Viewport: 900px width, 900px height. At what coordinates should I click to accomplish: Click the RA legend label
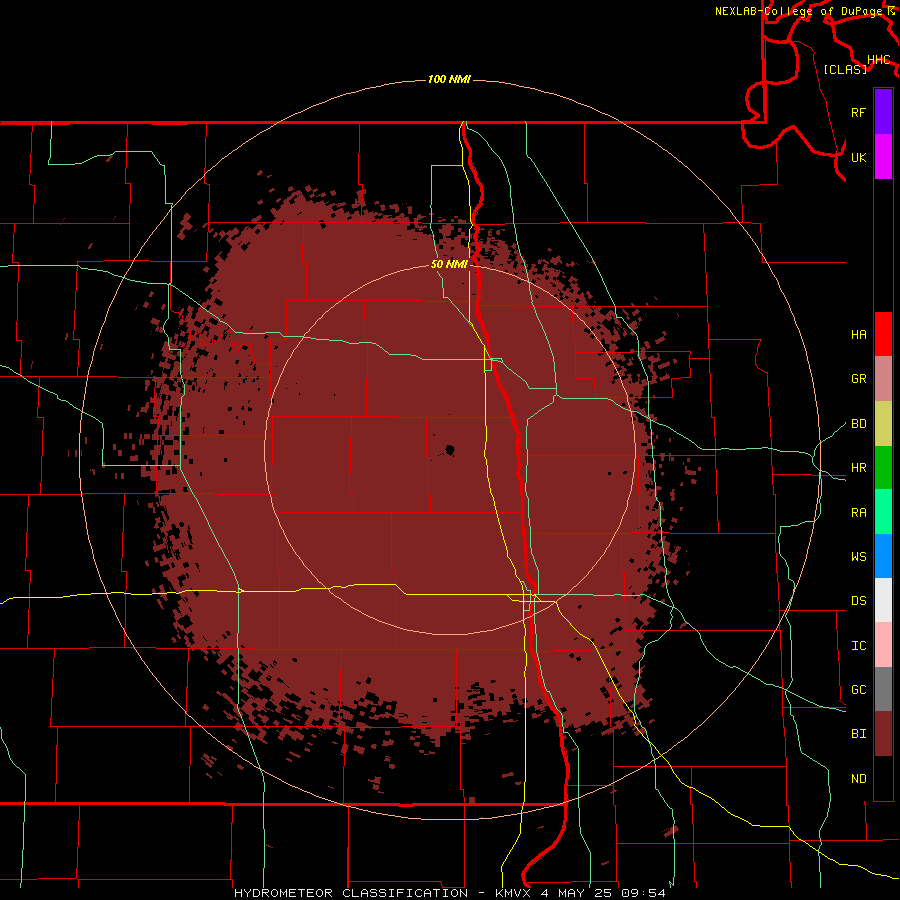[859, 513]
